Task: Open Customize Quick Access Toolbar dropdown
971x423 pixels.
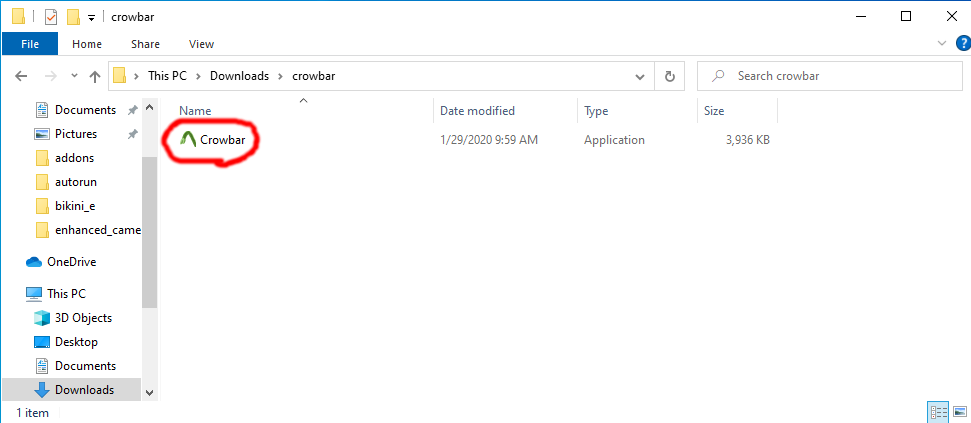Action: pos(91,17)
